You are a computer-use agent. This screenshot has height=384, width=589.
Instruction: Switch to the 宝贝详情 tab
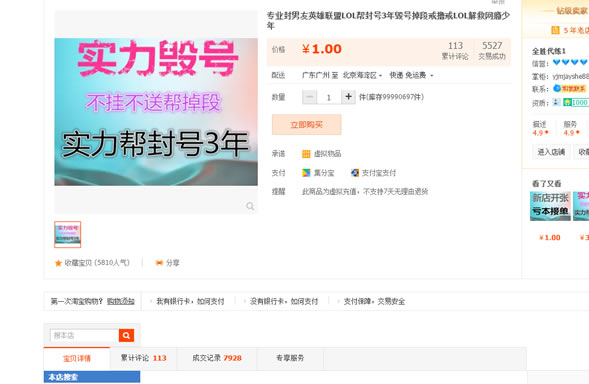tap(77, 358)
